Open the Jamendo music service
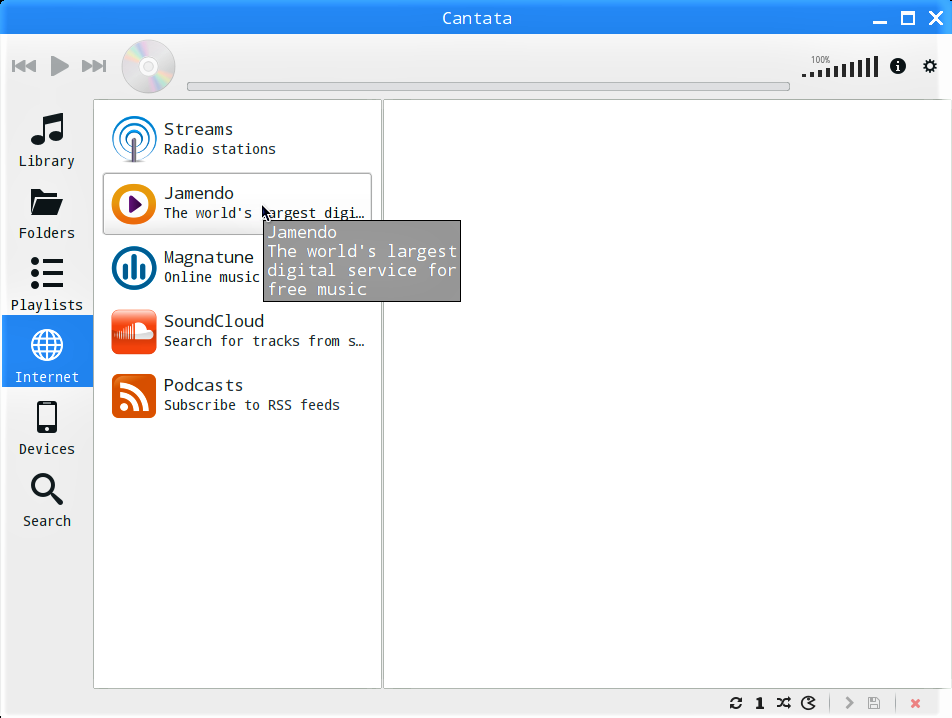952x718 pixels. (x=237, y=204)
